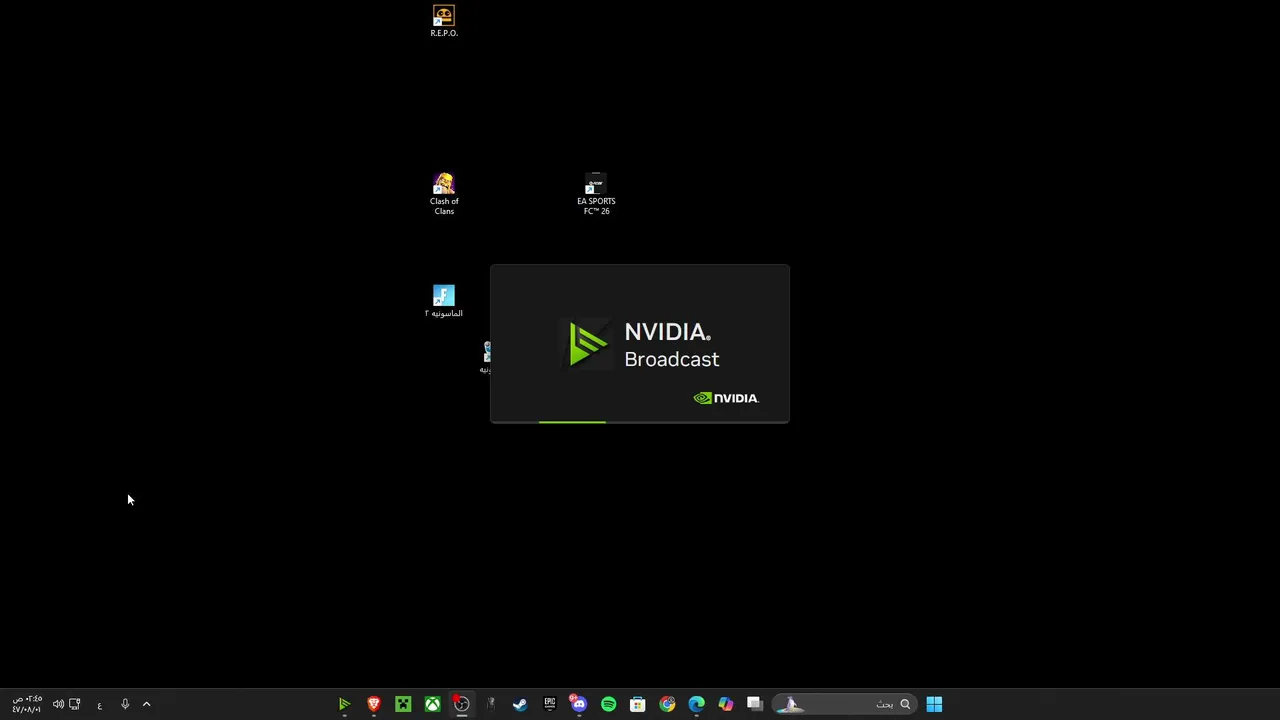The image size is (1280, 720).
Task: Click the dim mouse-shaped icon in taskbar
Action: tap(490, 705)
